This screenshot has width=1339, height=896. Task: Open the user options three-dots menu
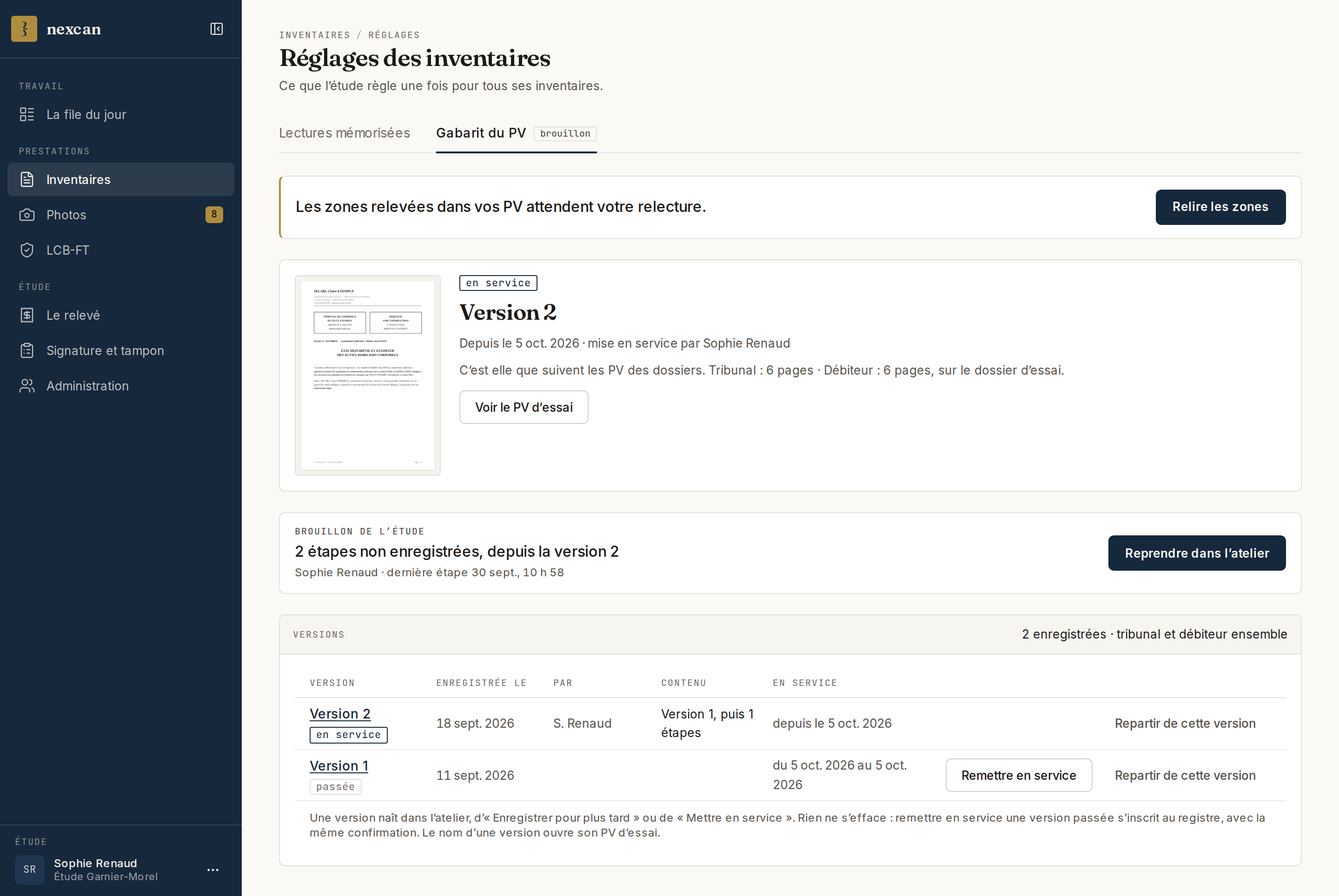pyautogui.click(x=213, y=870)
